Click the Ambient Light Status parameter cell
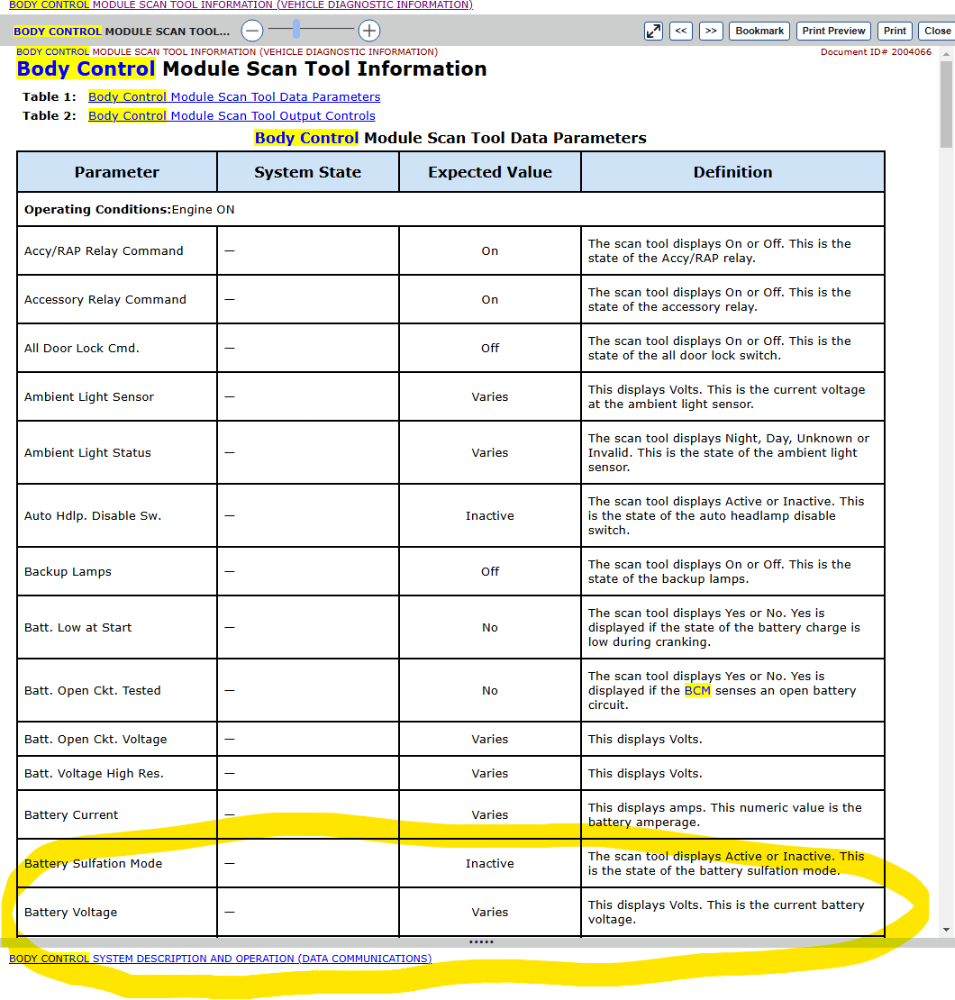This screenshot has height=1000, width=955. pyautogui.click(x=117, y=453)
